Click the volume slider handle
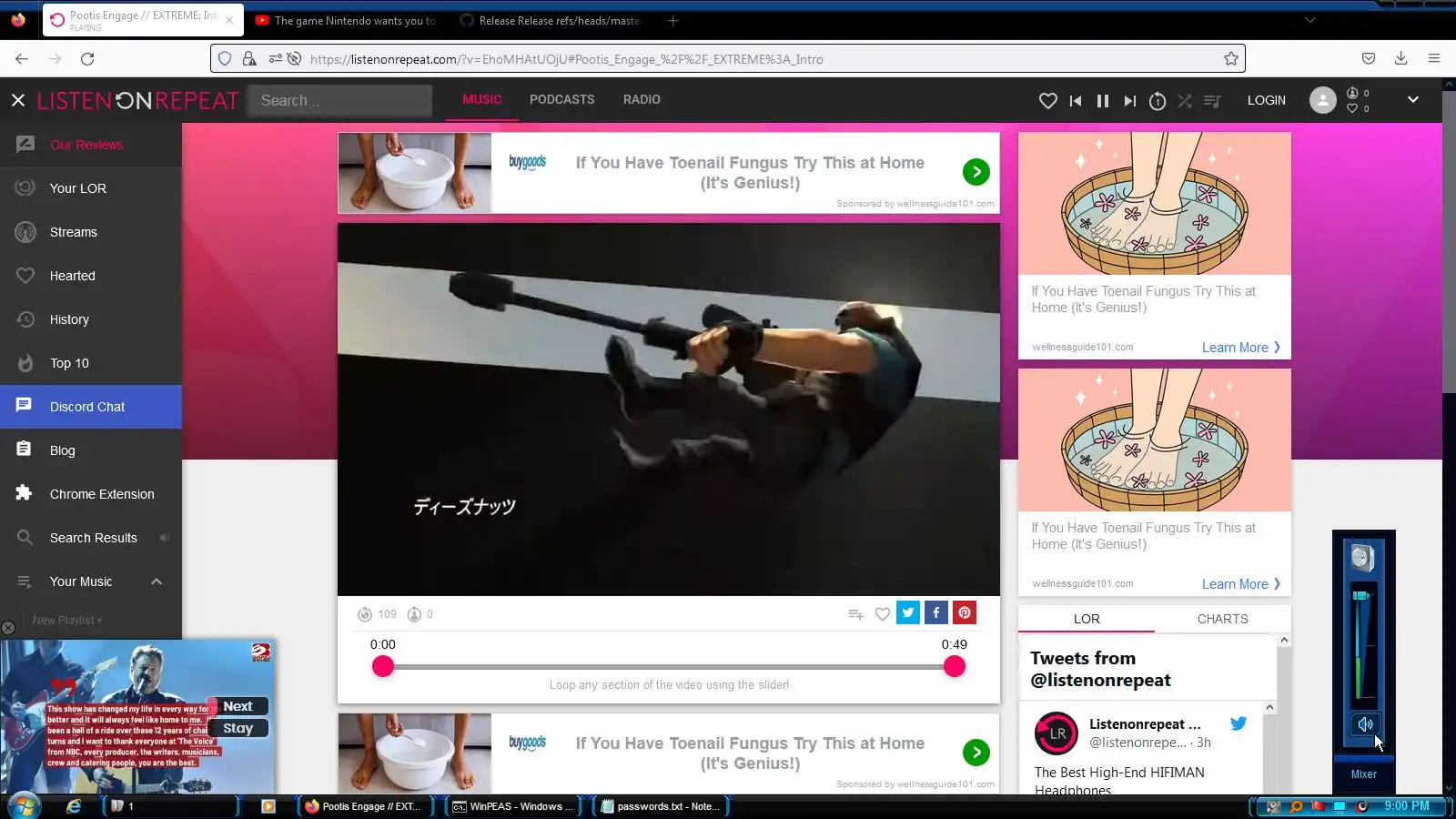This screenshot has width=1456, height=819. (1361, 596)
